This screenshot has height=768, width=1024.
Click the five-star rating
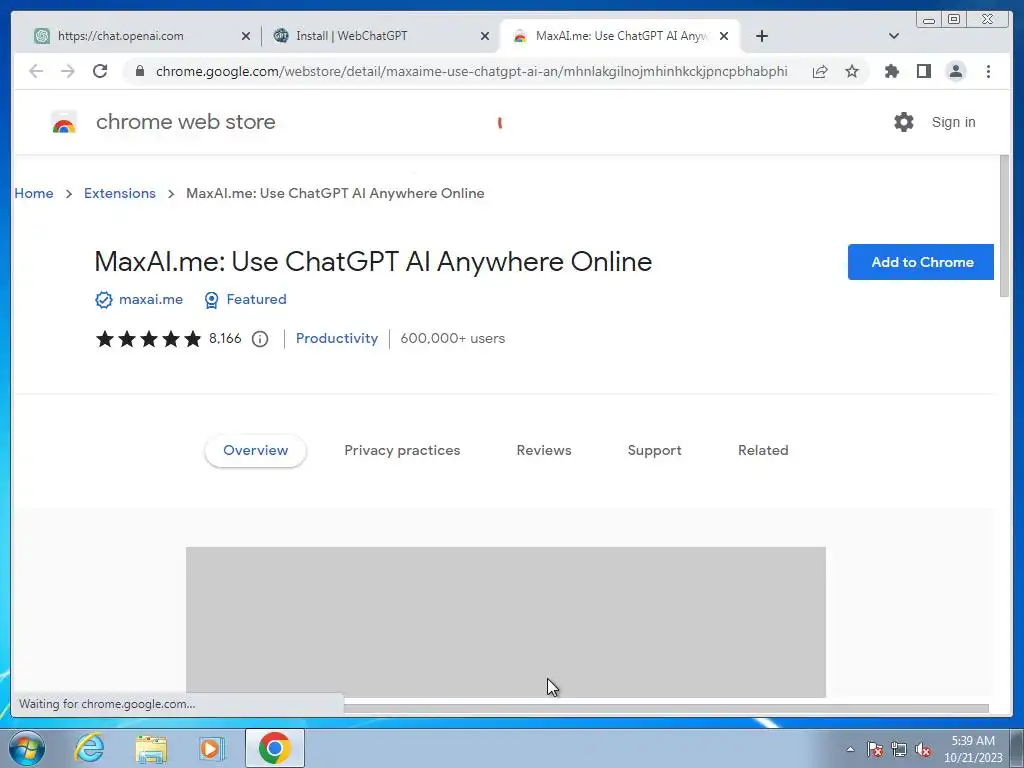[148, 339]
